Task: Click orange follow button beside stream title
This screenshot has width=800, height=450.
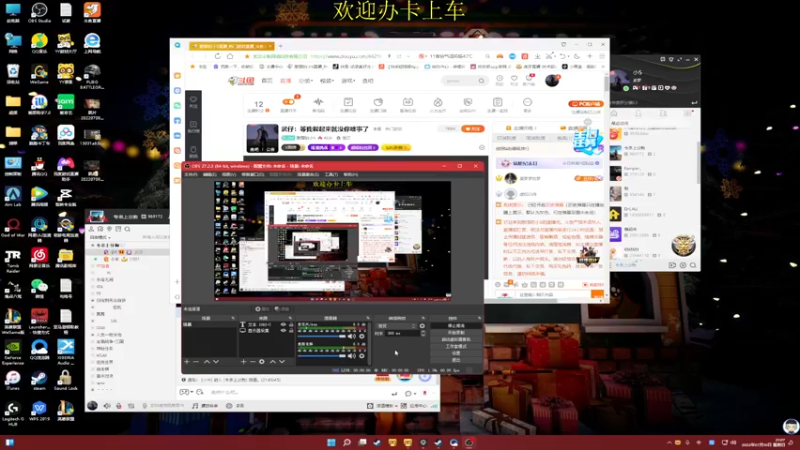Action: tap(472, 129)
